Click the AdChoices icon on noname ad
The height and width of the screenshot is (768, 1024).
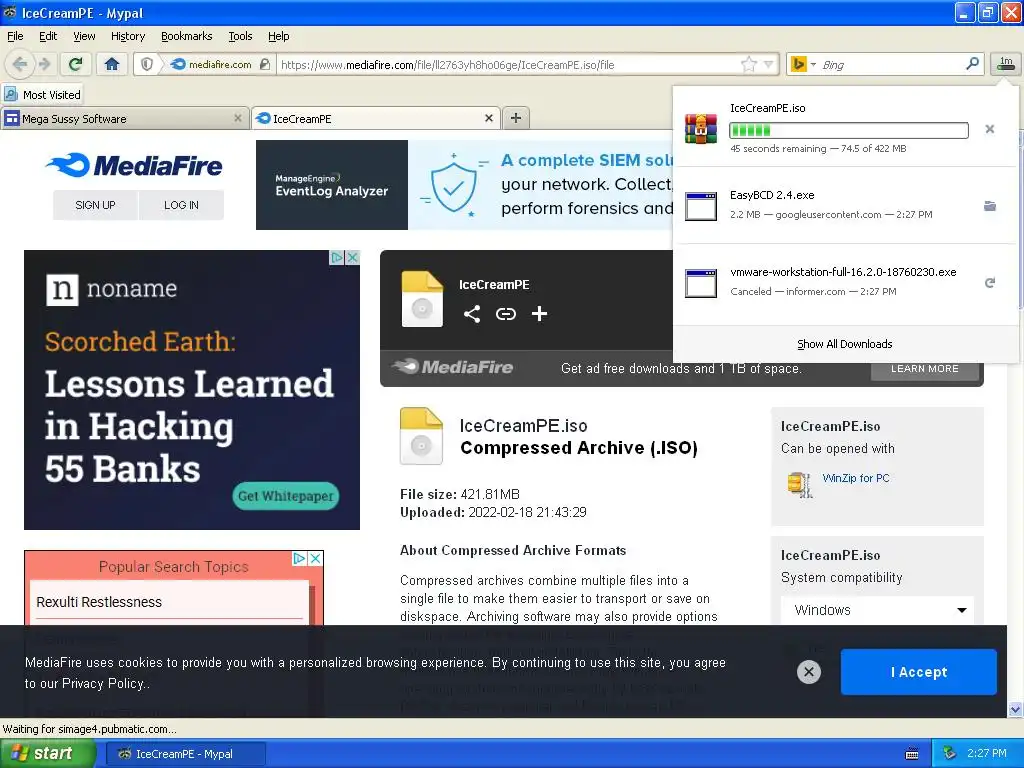337,257
